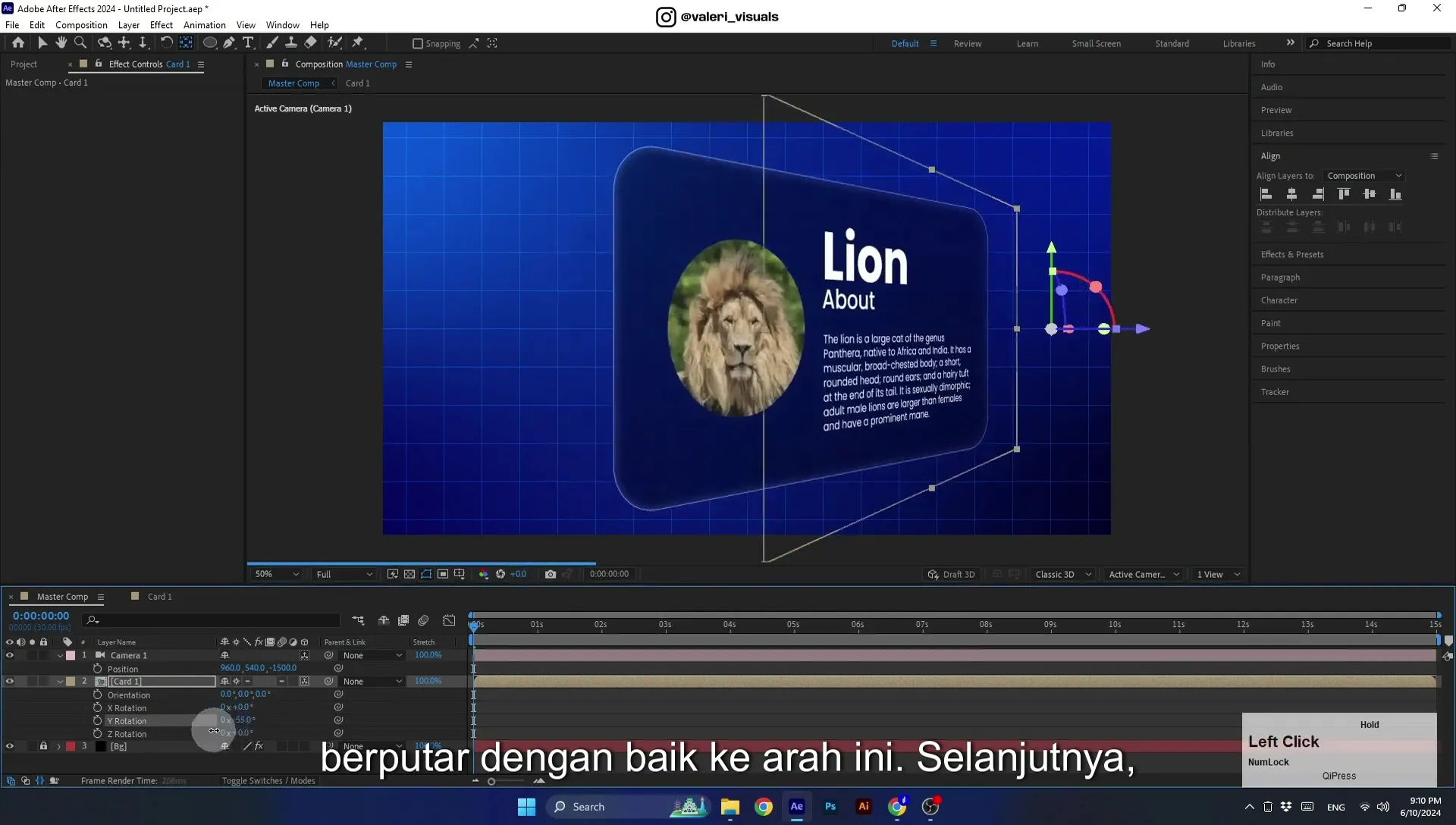Open the Composition menu
The height and width of the screenshot is (825, 1456).
pos(81,25)
